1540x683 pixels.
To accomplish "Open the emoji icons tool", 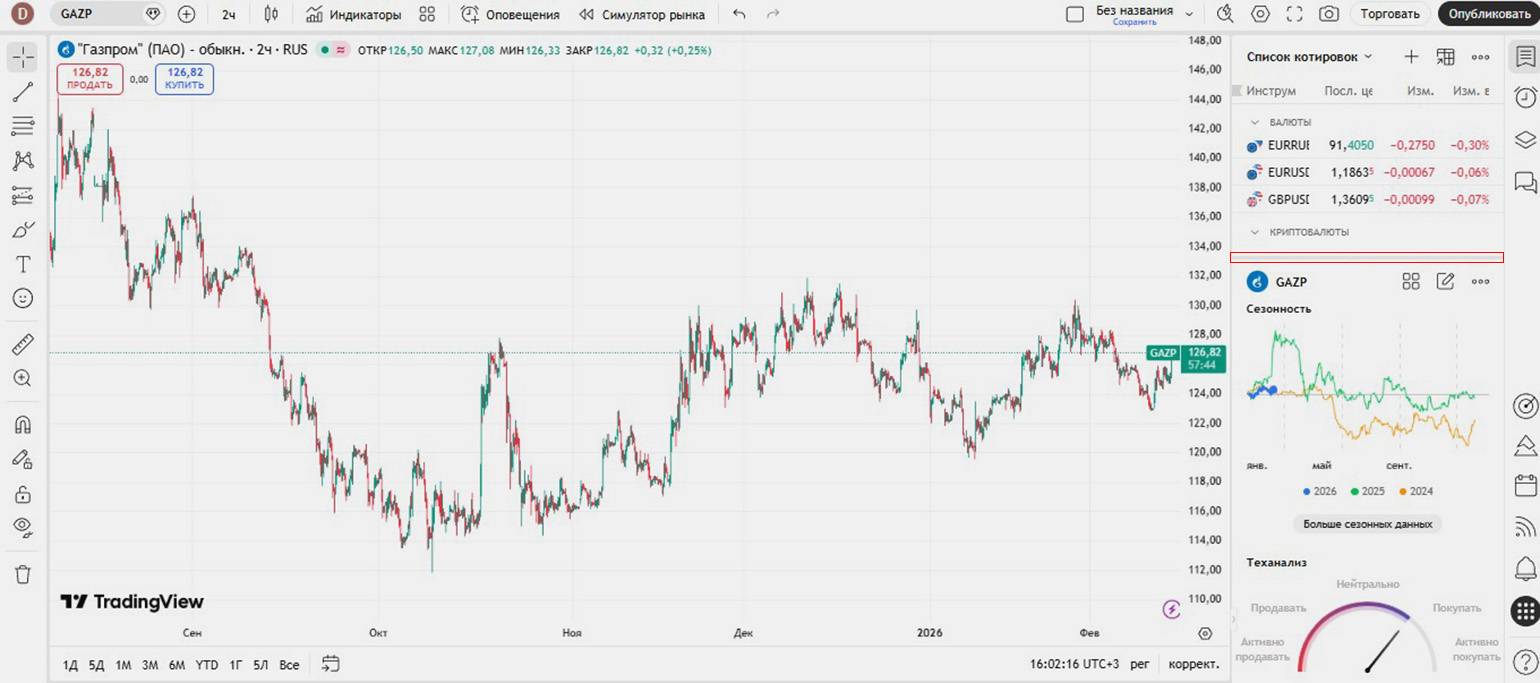I will click(23, 298).
